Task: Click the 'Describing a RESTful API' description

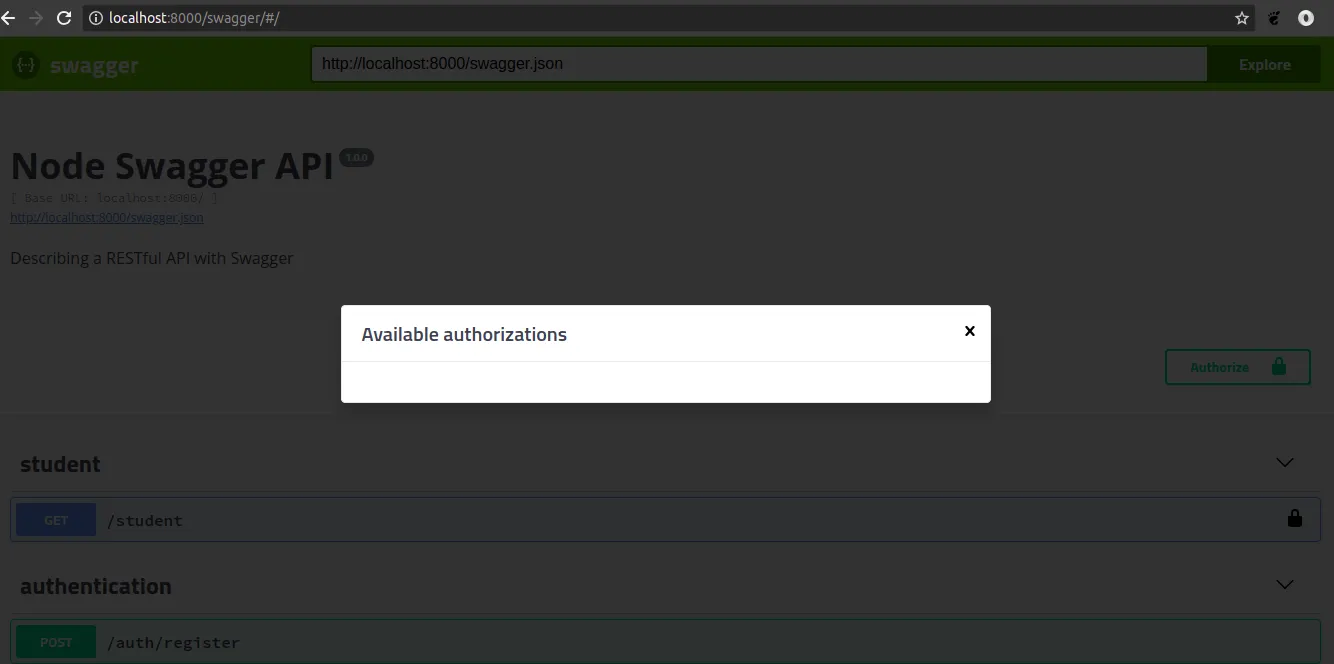Action: pos(152,258)
